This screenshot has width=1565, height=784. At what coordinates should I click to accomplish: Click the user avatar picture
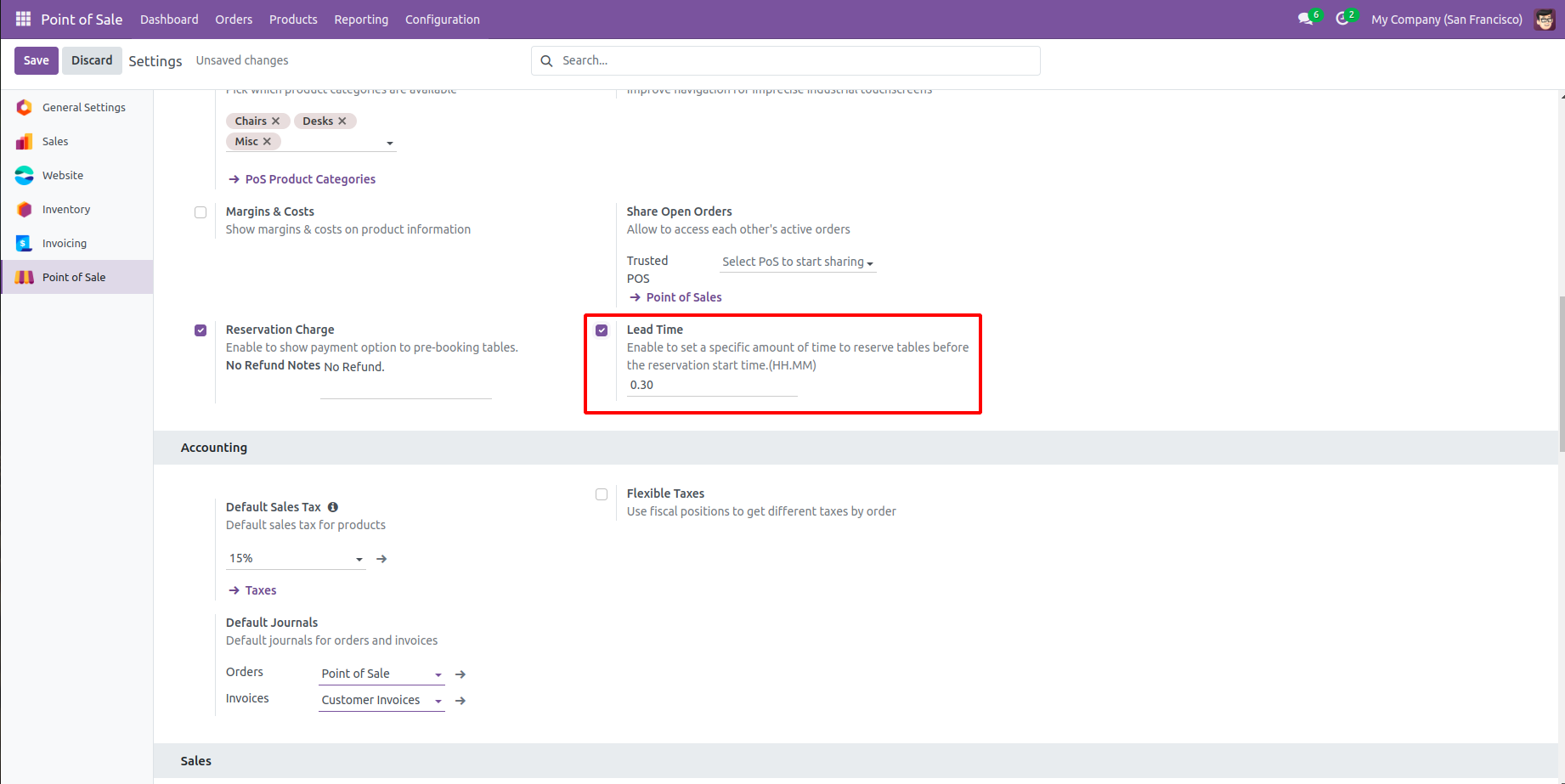(1545, 19)
